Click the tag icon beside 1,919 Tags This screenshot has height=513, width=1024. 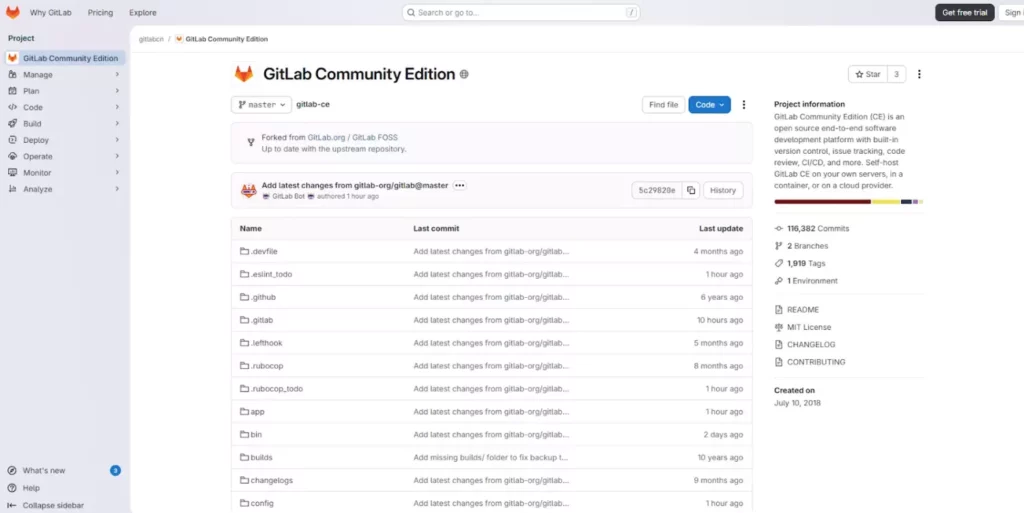tap(778, 264)
